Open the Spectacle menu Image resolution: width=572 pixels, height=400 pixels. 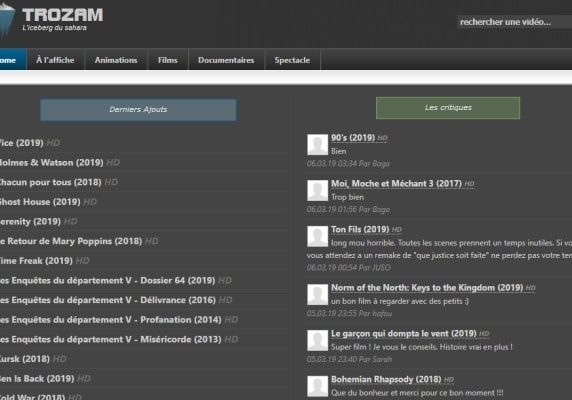click(292, 60)
